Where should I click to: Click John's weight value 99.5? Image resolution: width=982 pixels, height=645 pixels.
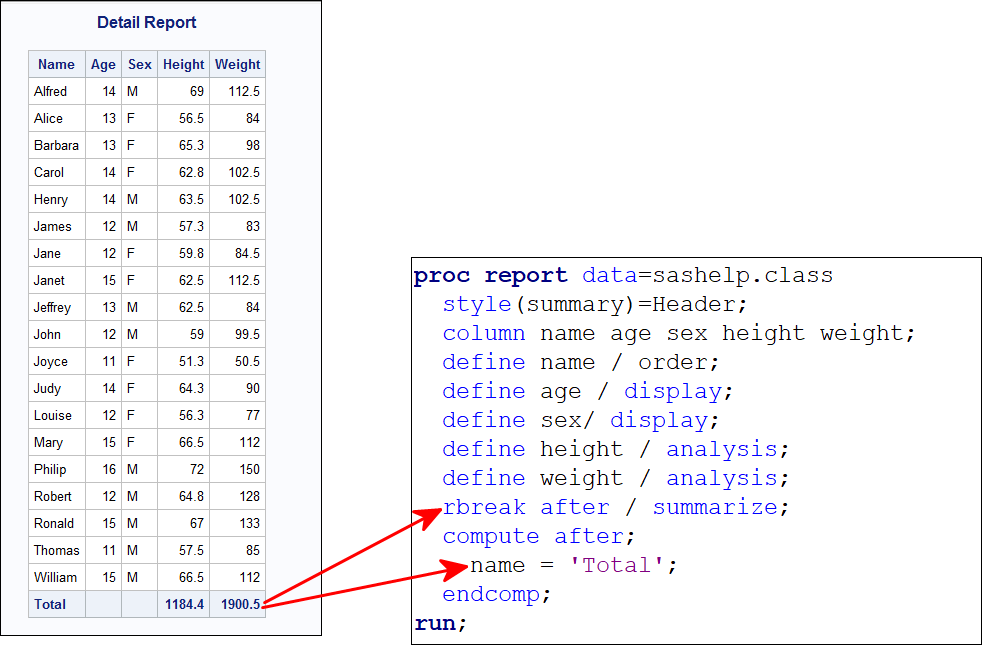(247, 334)
